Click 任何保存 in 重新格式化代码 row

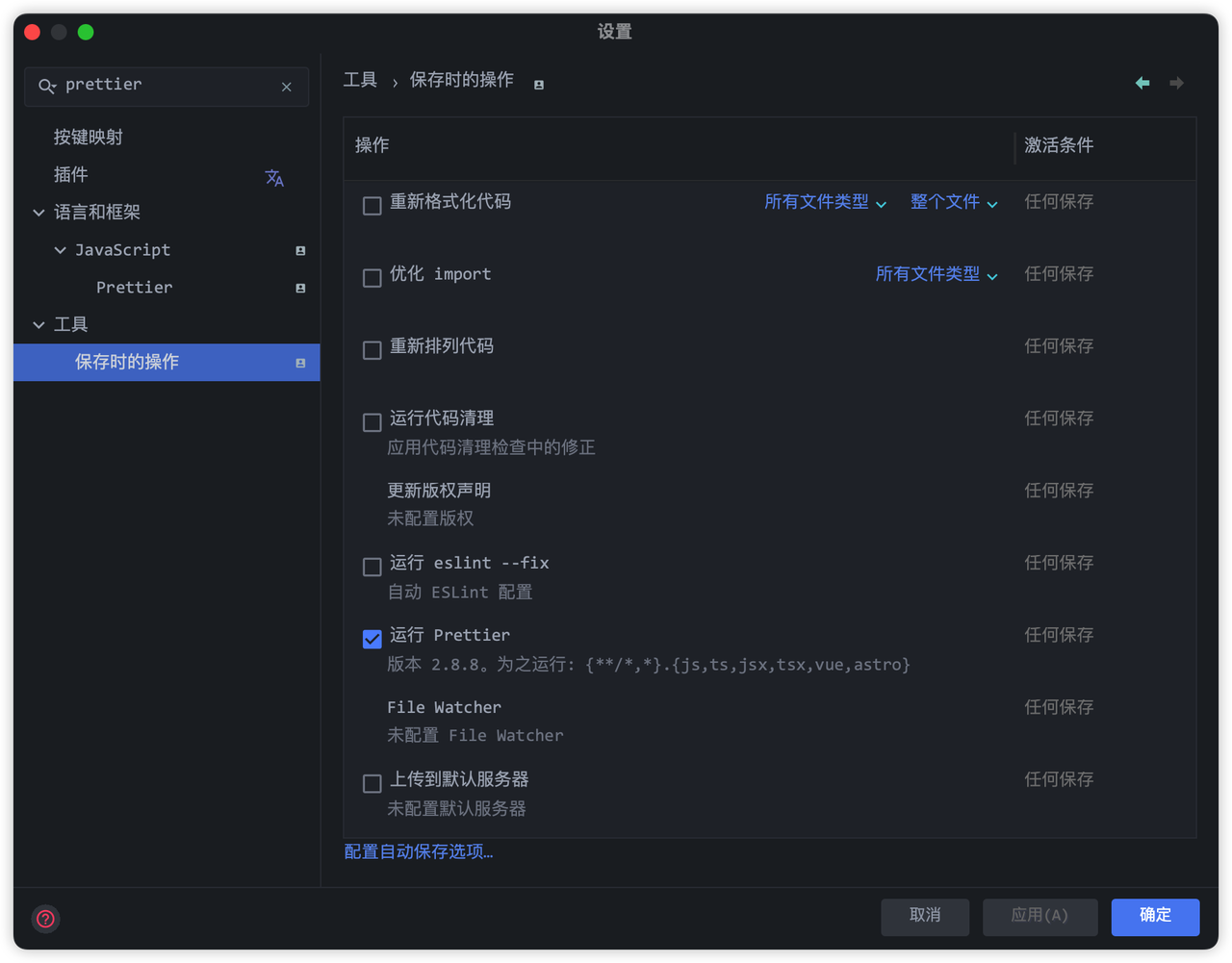[1059, 202]
